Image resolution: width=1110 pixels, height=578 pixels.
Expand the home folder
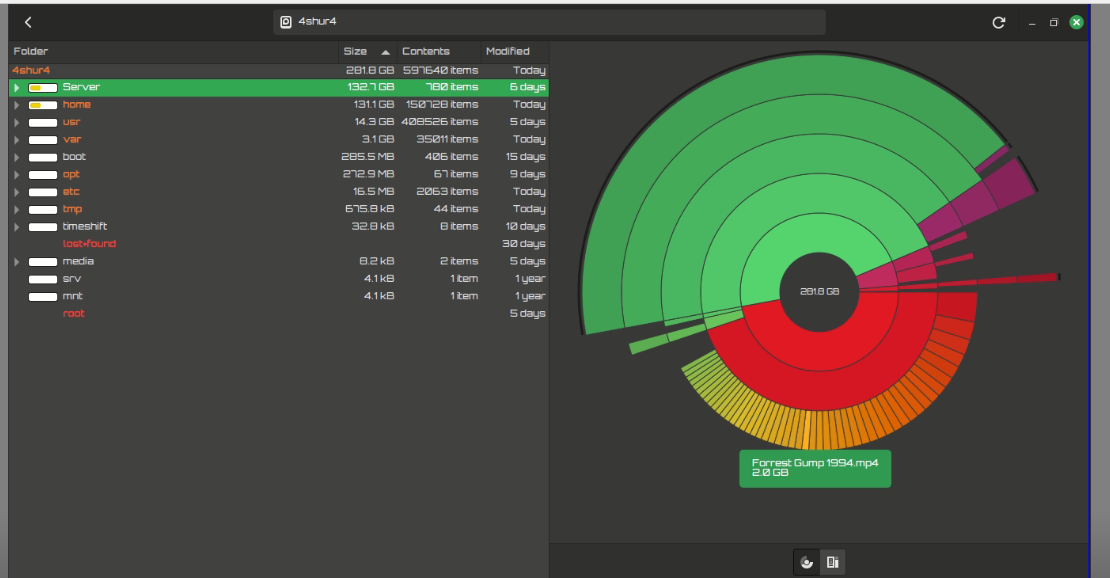pyautogui.click(x=16, y=105)
